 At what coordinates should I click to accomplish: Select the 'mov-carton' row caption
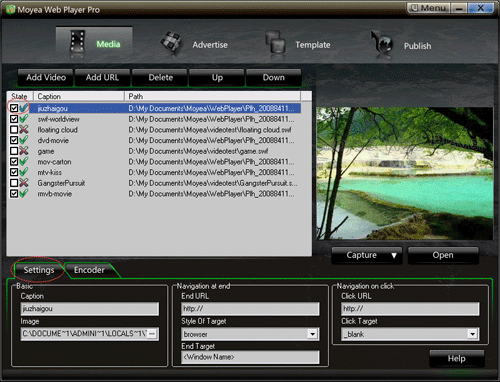pyautogui.click(x=54, y=162)
